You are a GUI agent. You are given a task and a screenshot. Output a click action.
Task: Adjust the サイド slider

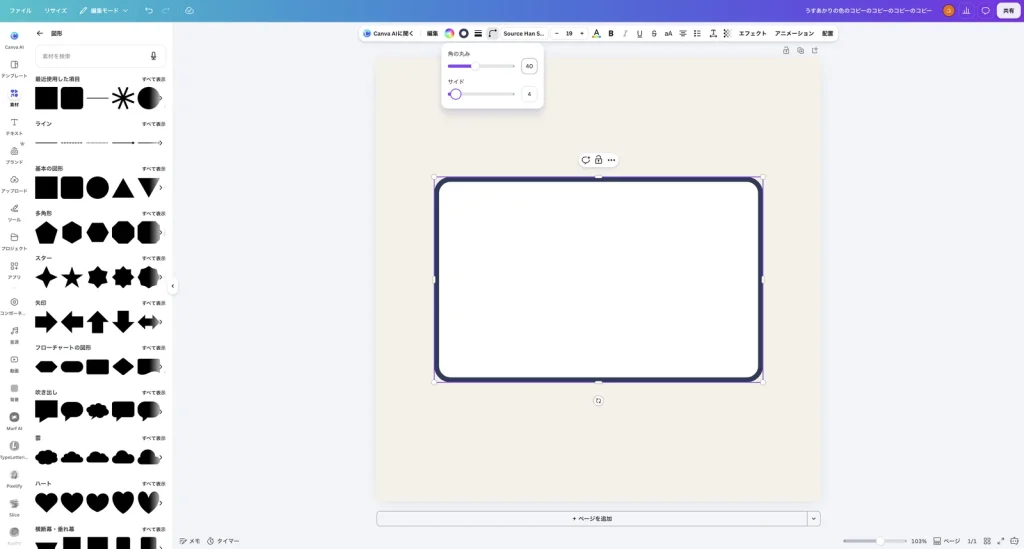coord(481,94)
